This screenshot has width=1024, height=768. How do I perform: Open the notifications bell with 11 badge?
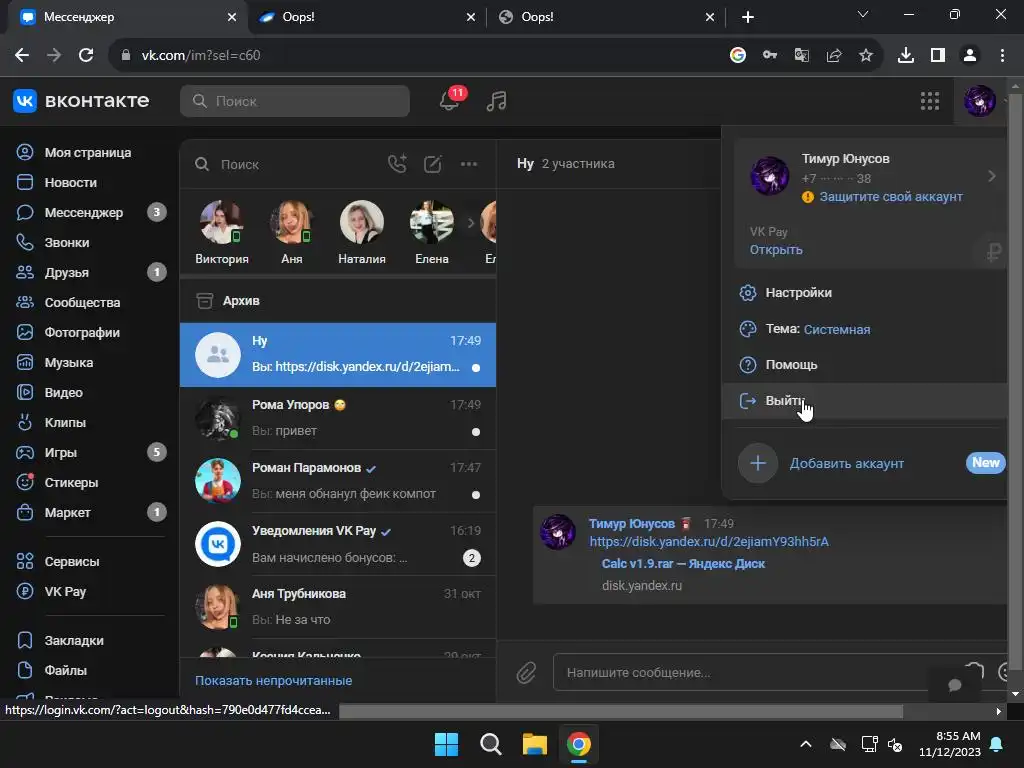(x=451, y=101)
